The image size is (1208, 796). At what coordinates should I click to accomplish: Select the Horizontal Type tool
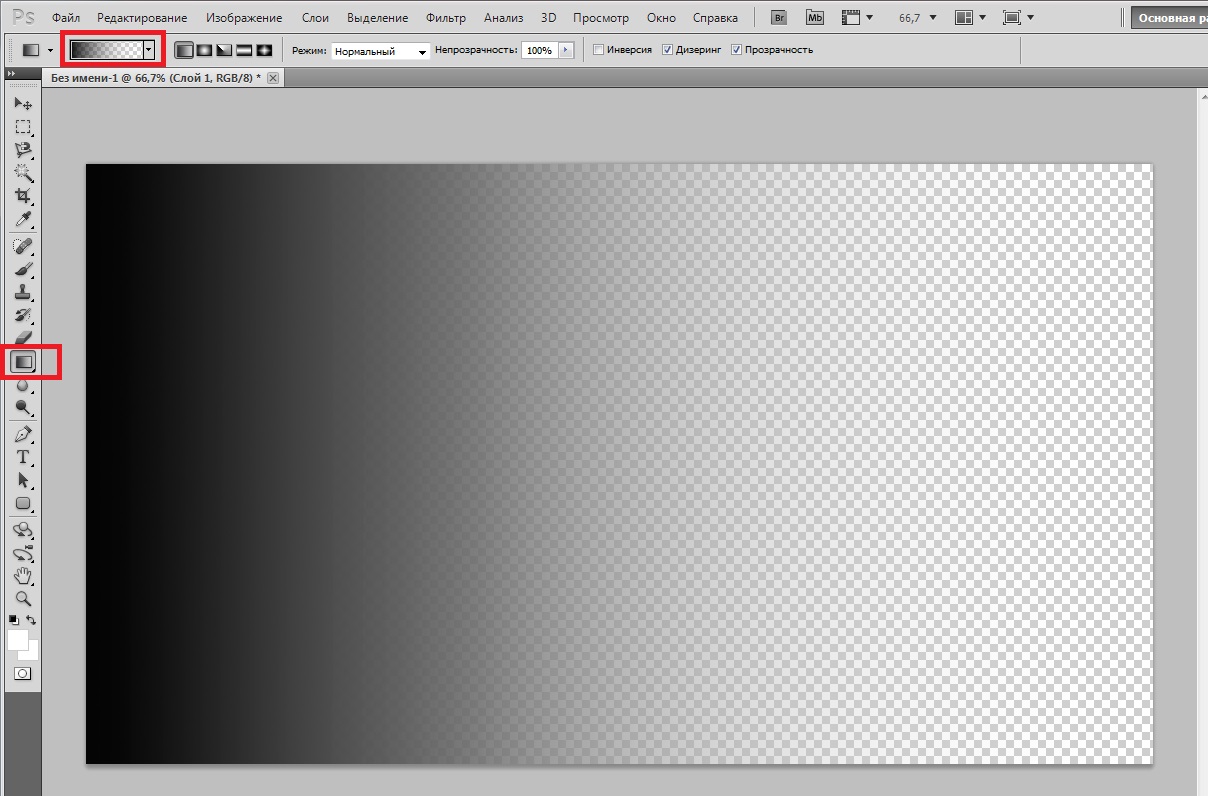click(22, 457)
